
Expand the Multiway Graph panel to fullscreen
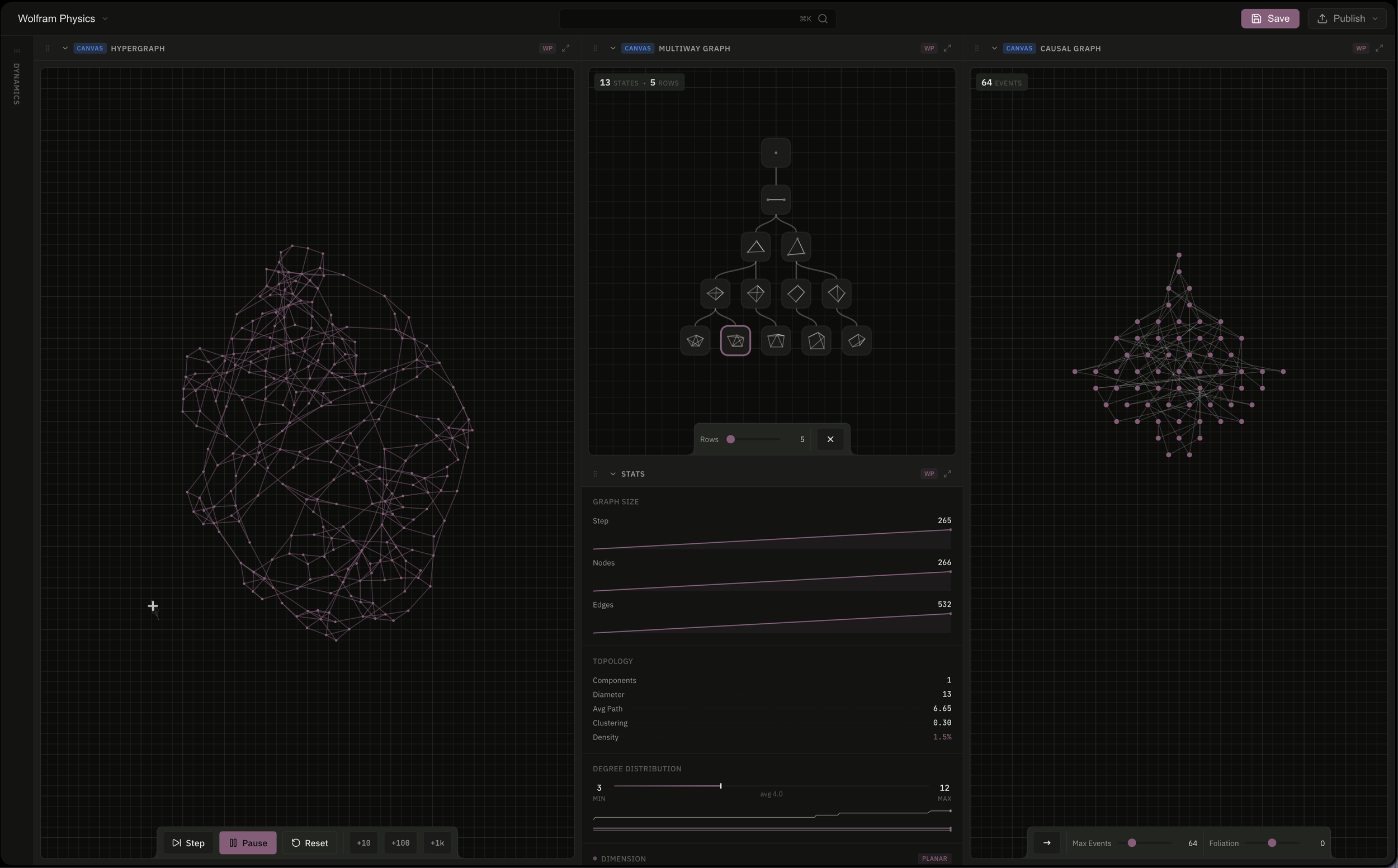947,48
